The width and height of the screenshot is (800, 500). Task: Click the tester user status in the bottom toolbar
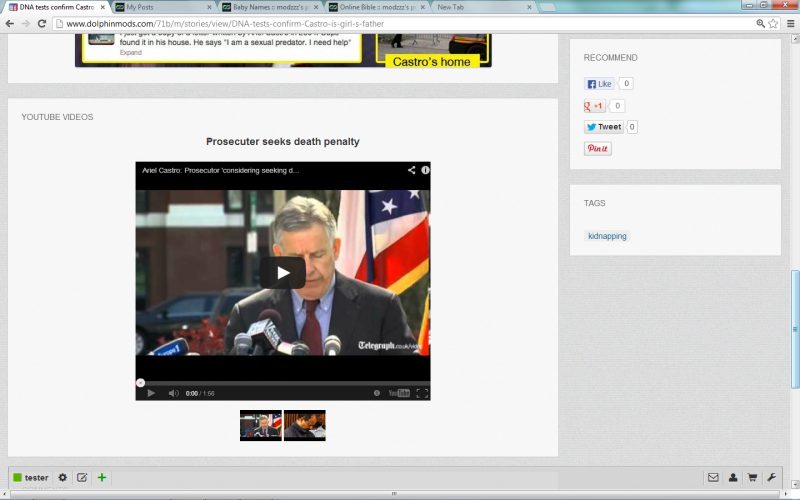(x=31, y=478)
